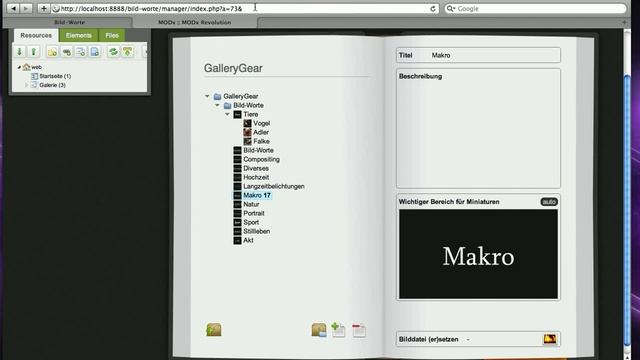Click the browser back arrow button

coord(13,8)
